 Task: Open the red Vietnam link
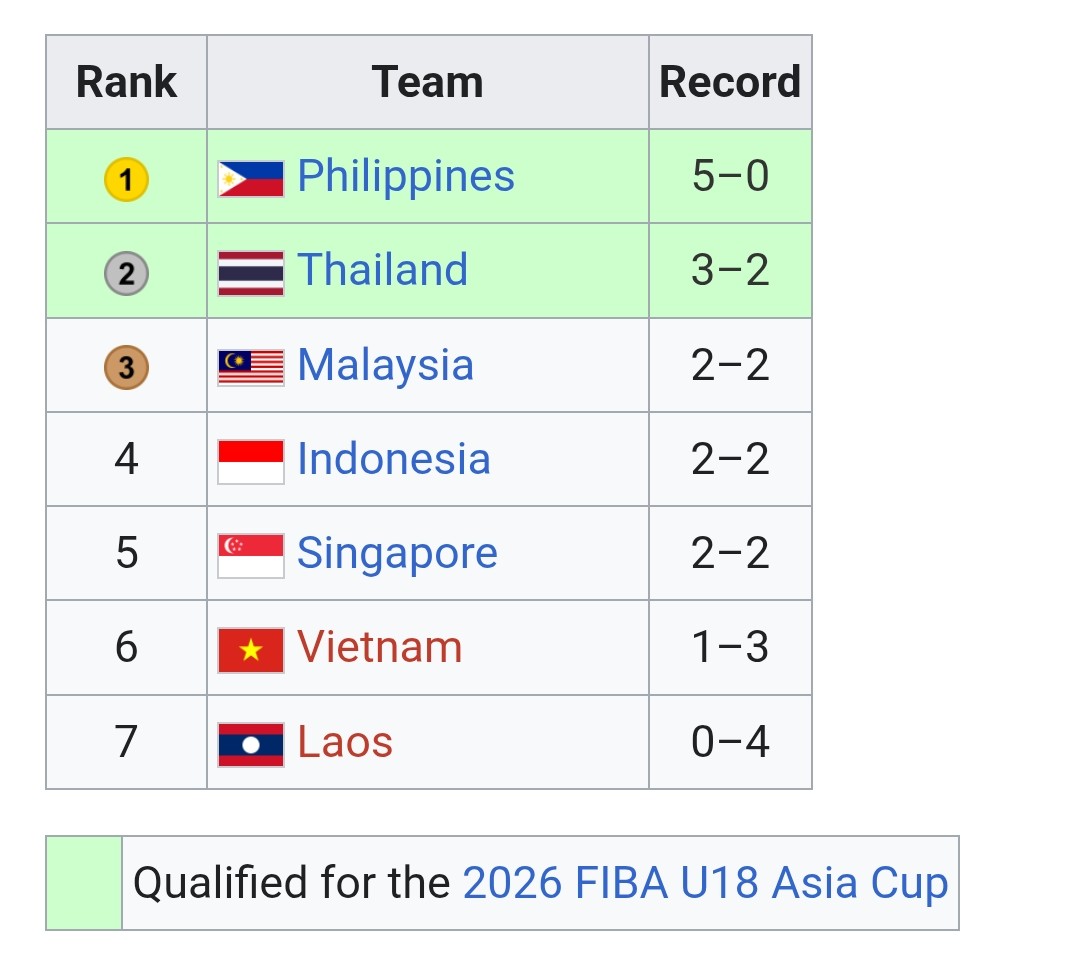point(380,647)
